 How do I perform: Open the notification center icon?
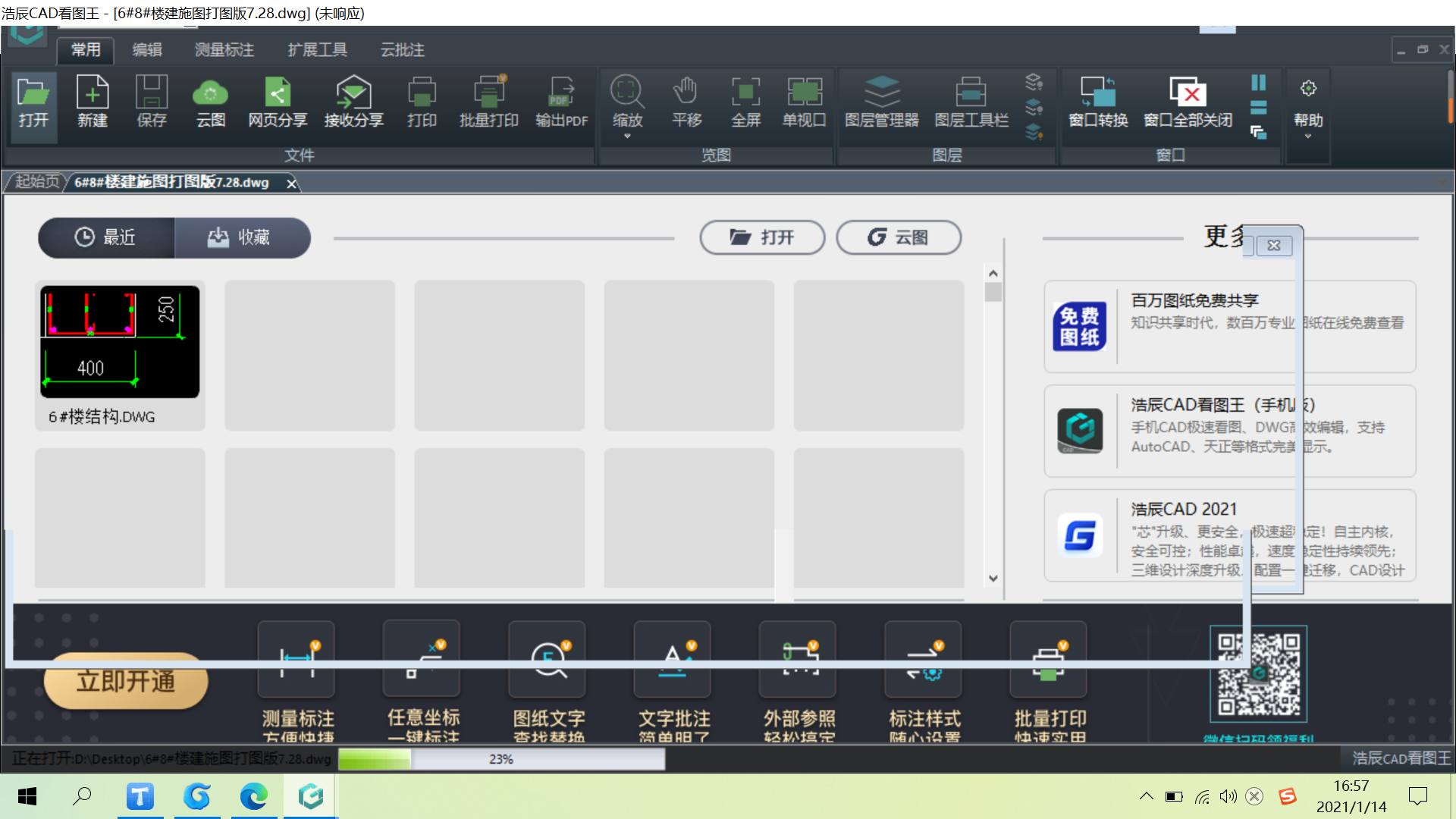1418,796
